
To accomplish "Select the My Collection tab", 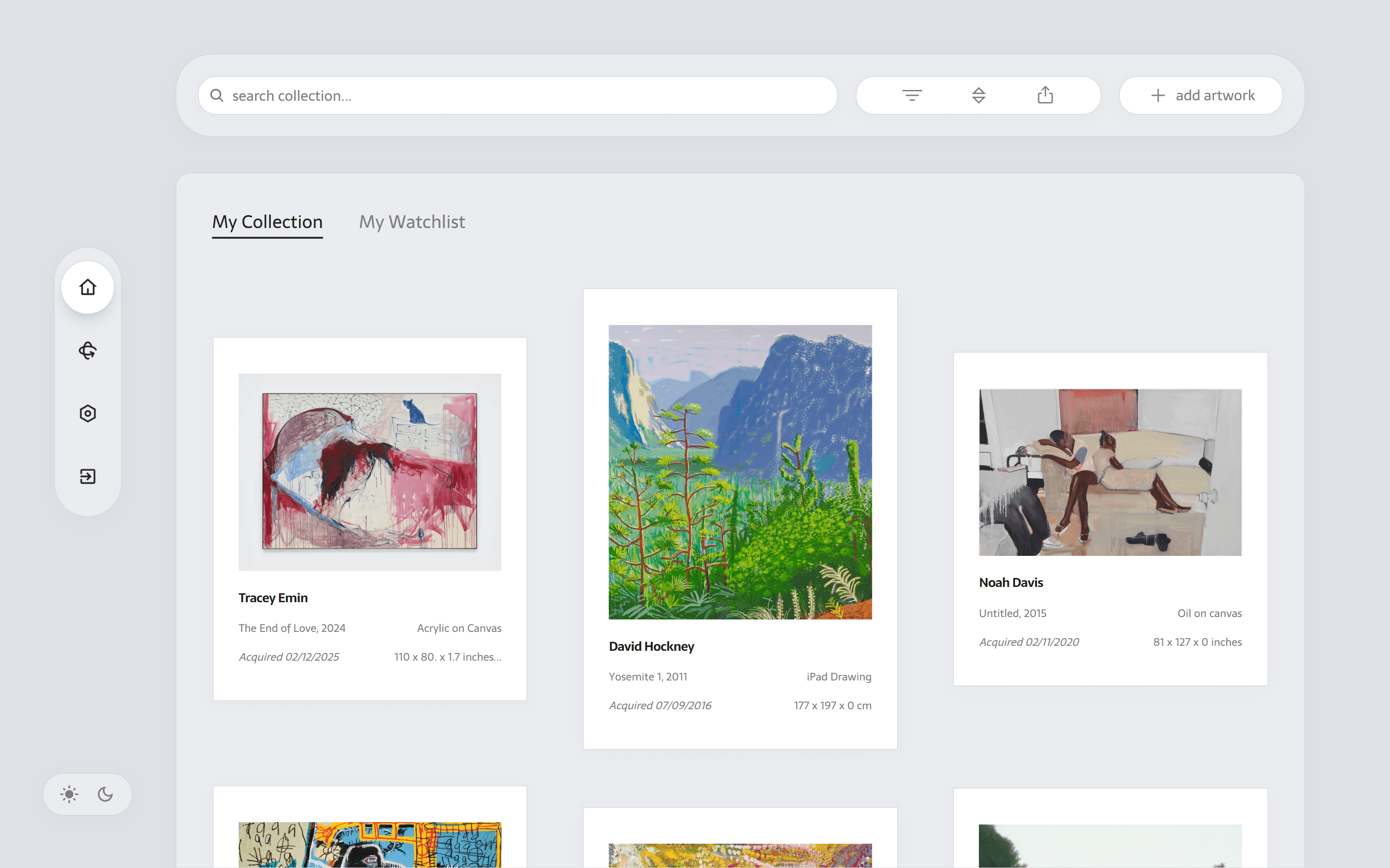I will point(268,222).
